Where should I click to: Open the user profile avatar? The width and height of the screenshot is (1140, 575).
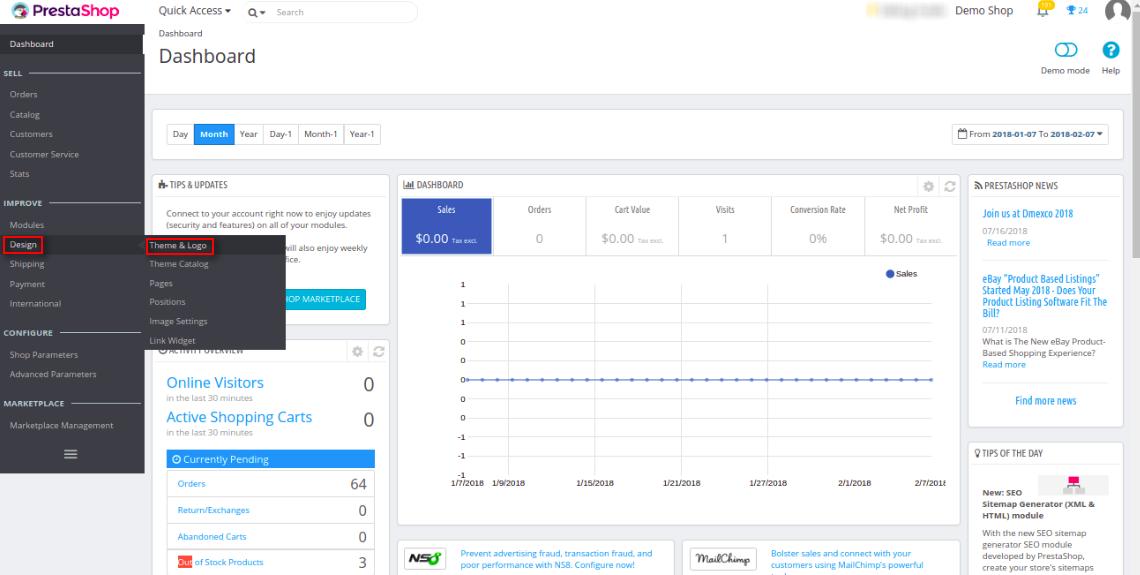pos(1118,12)
